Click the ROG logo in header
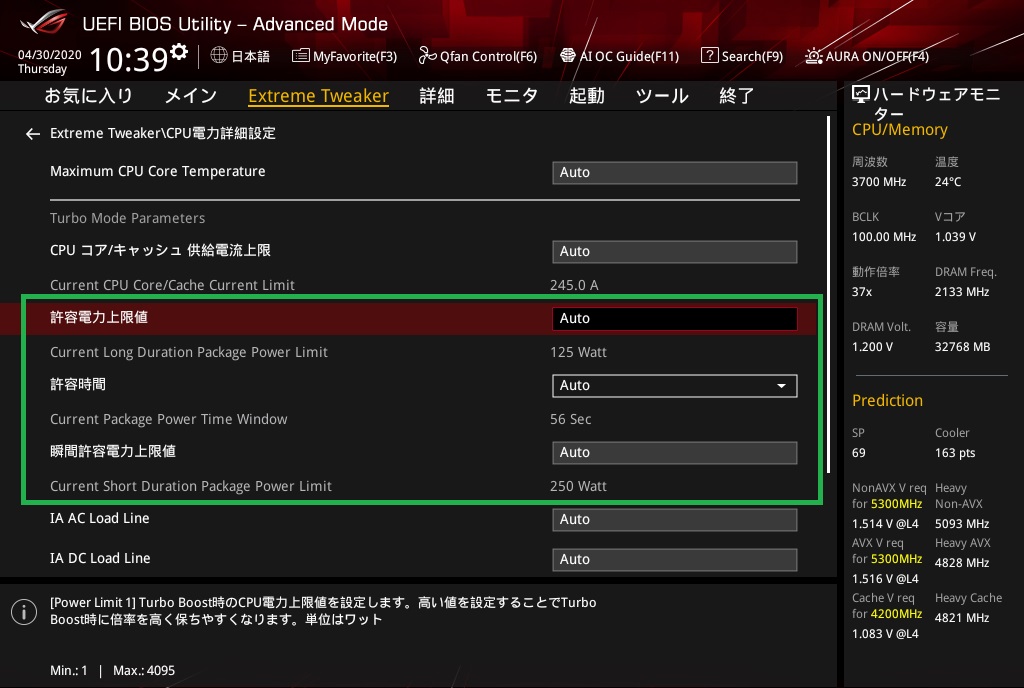The height and width of the screenshot is (688, 1024). click(44, 22)
